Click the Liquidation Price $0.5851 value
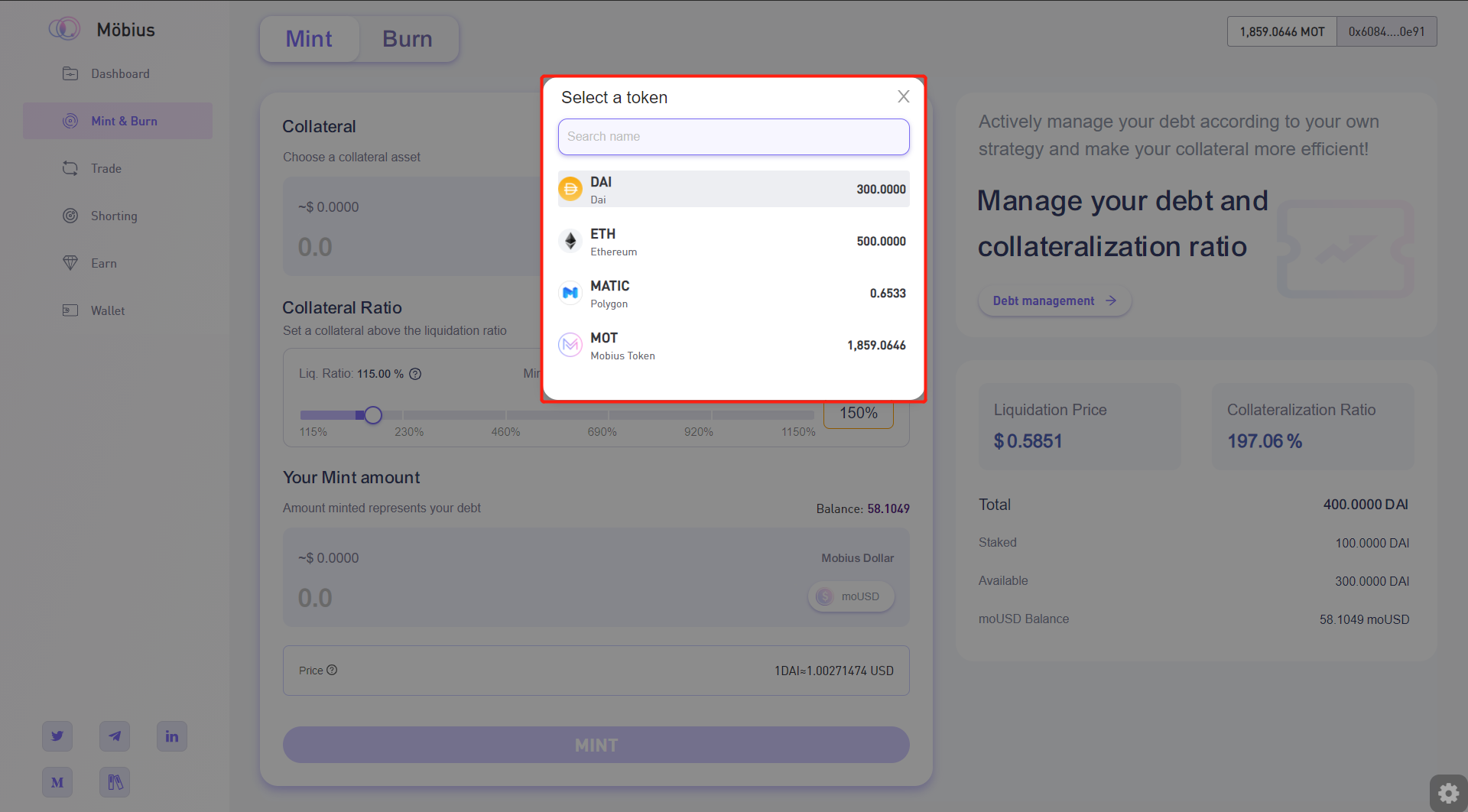This screenshot has height=812, width=1468. (1028, 441)
